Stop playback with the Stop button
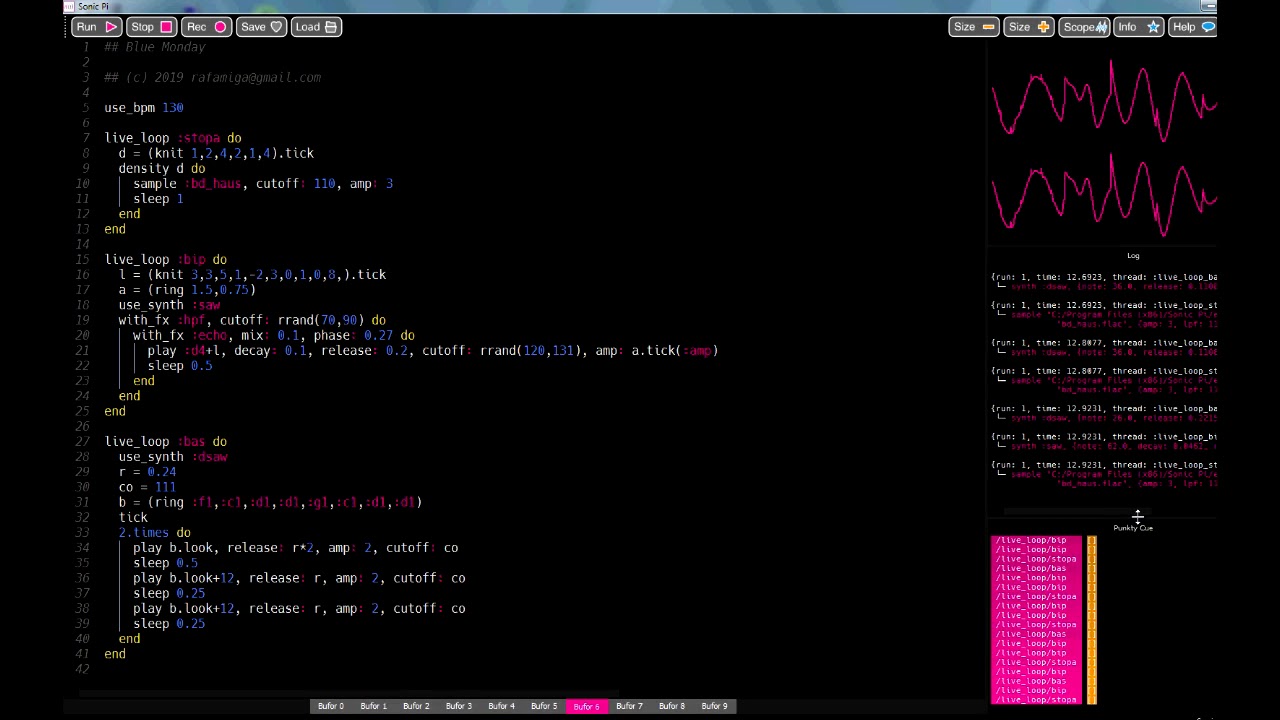This screenshot has height=720, width=1280. tap(152, 27)
